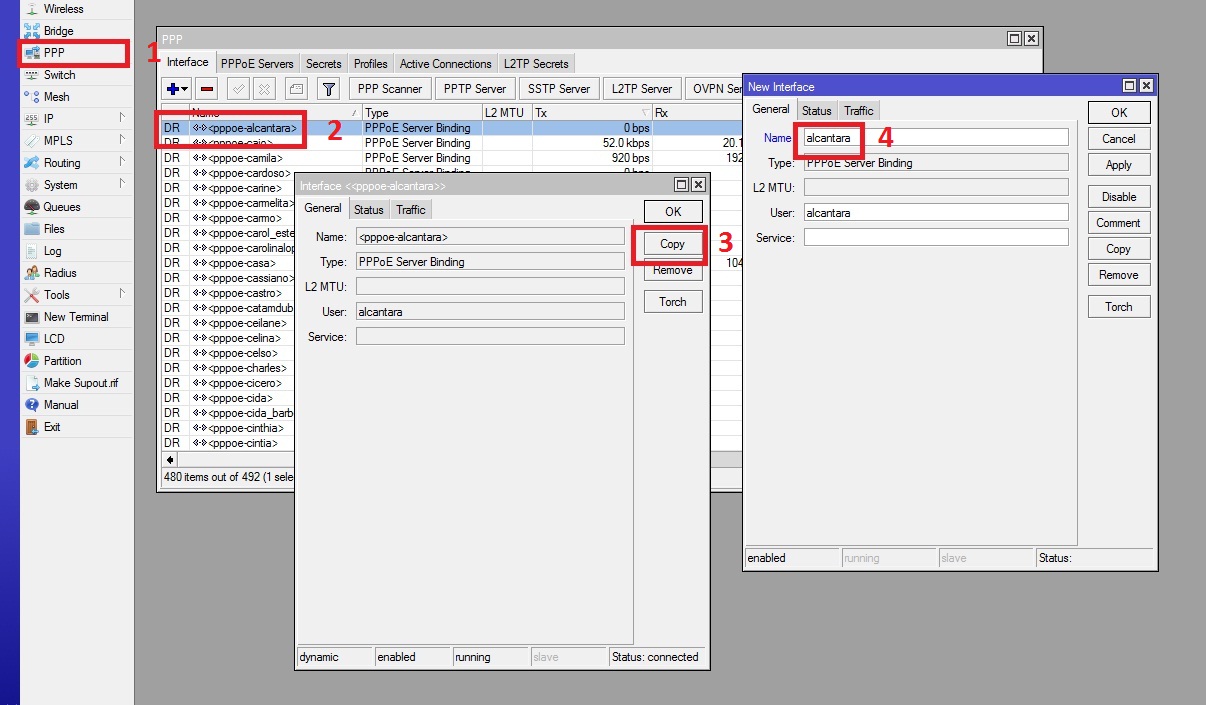Switch to PPPoE Servers tab
Image resolution: width=1206 pixels, height=705 pixels.
[257, 64]
